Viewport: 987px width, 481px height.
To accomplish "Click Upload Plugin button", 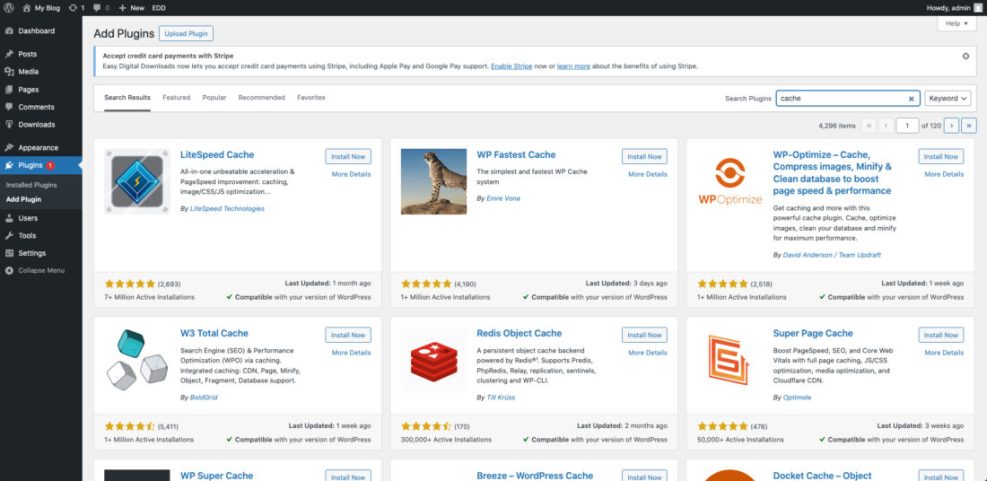I will pyautogui.click(x=186, y=33).
